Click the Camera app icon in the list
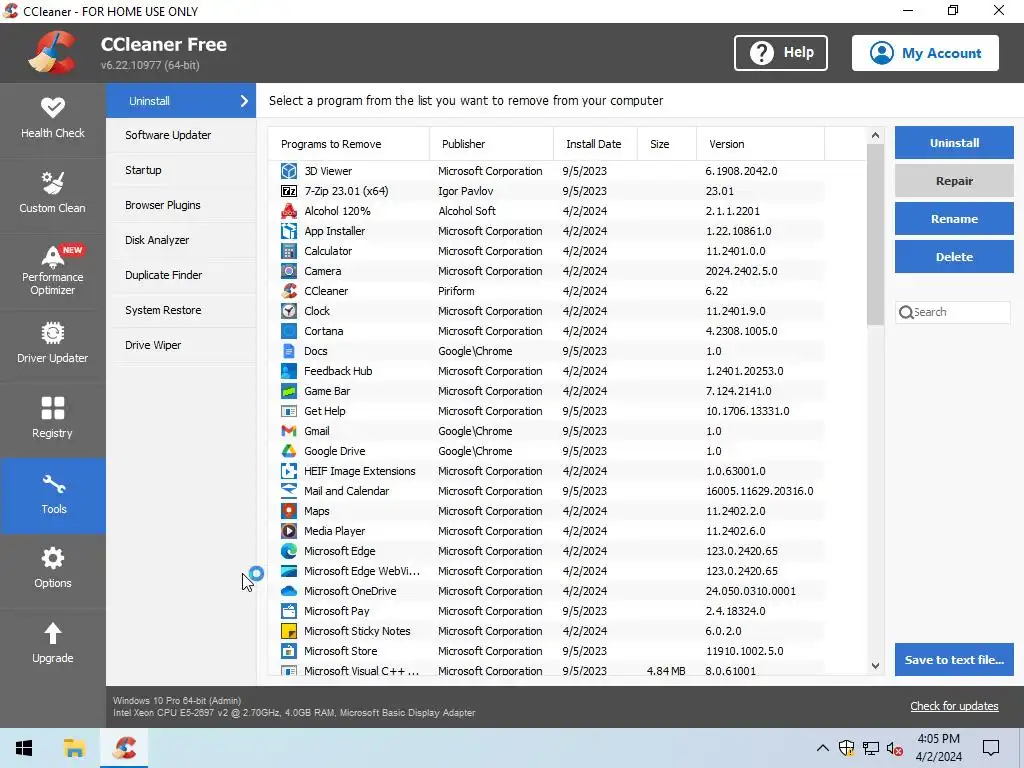Image resolution: width=1024 pixels, height=768 pixels. click(289, 271)
